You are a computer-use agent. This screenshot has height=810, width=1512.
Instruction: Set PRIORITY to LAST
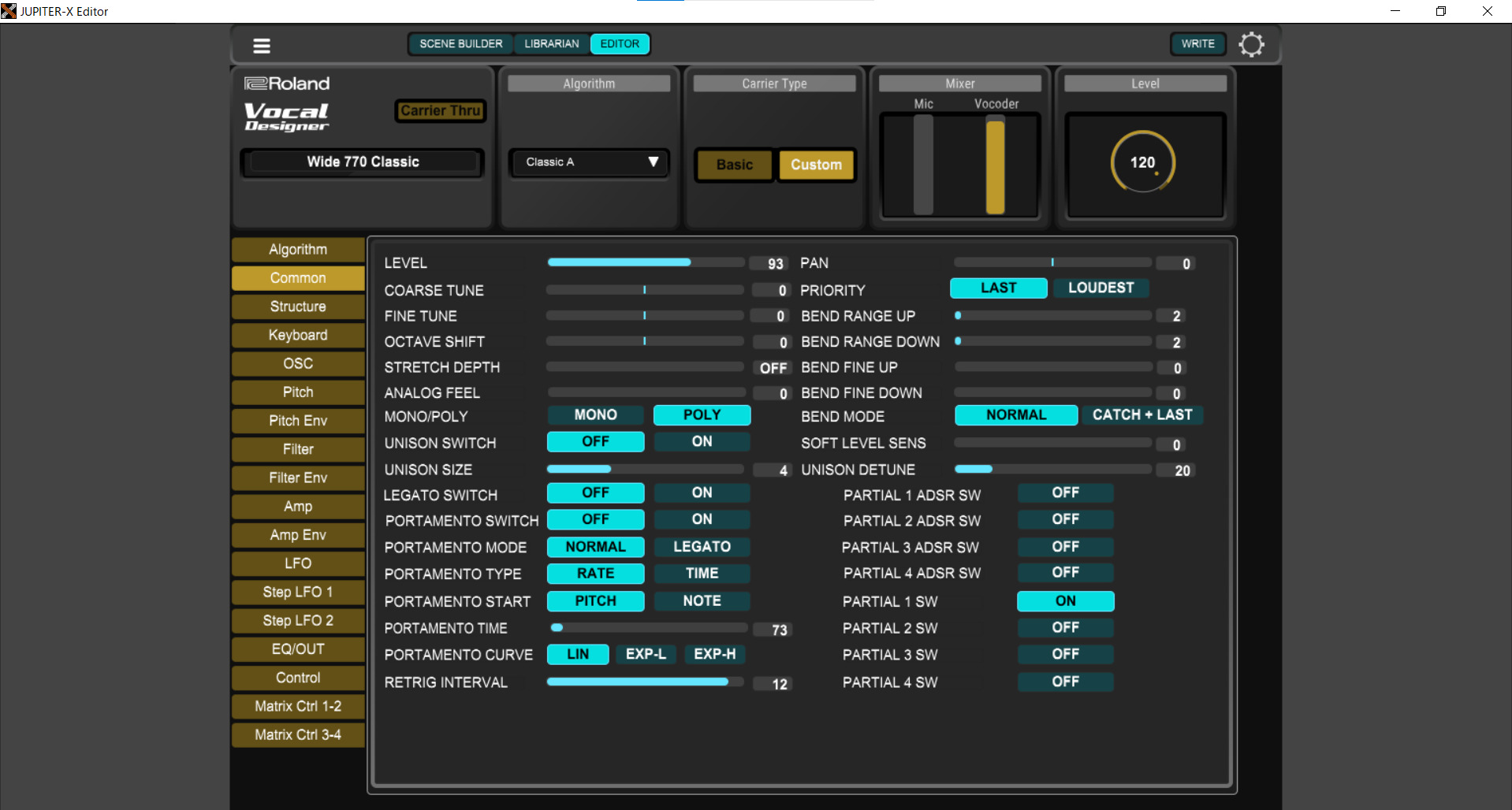[999, 288]
